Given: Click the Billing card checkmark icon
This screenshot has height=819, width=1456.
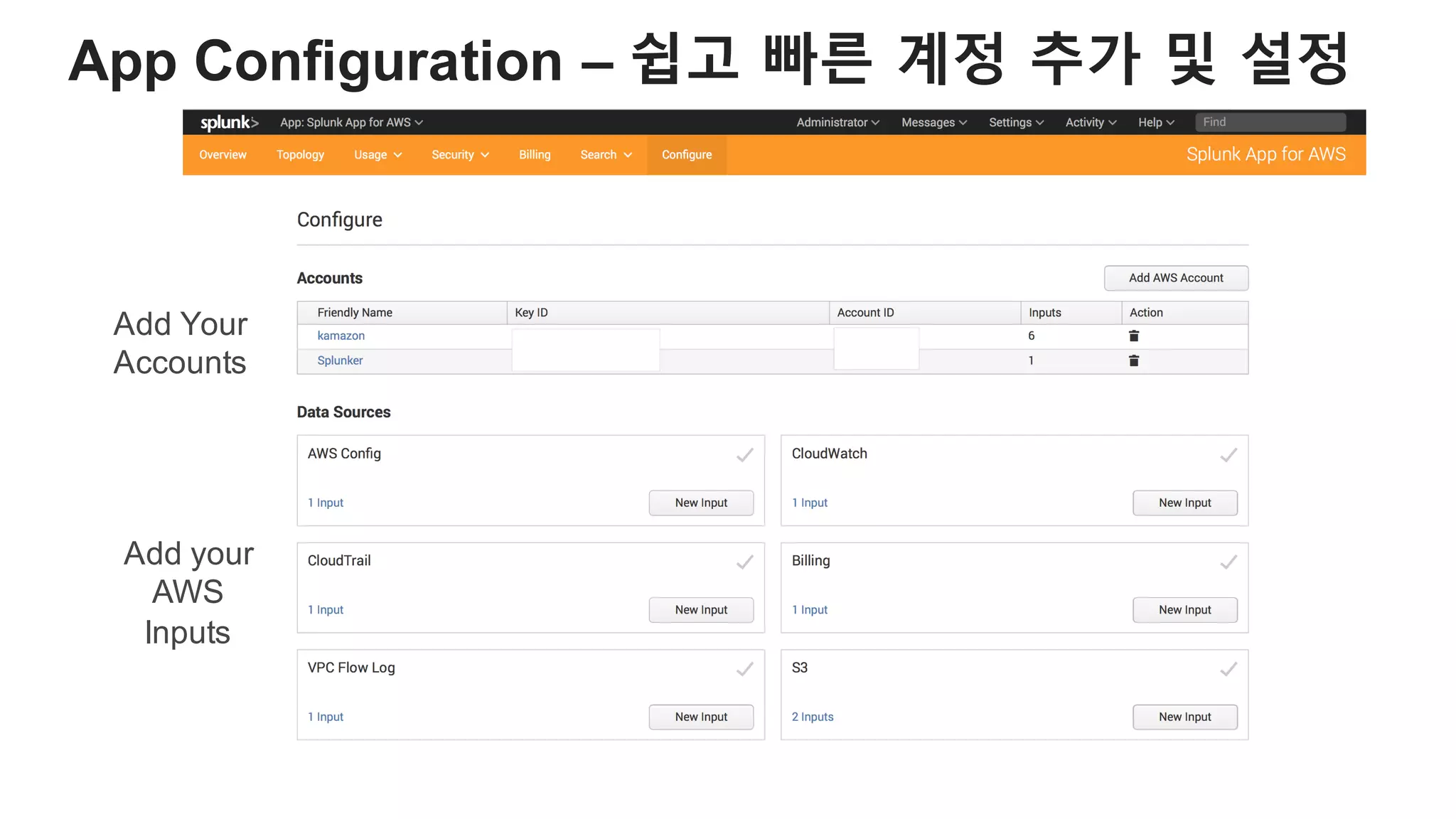Looking at the screenshot, I should (1228, 562).
